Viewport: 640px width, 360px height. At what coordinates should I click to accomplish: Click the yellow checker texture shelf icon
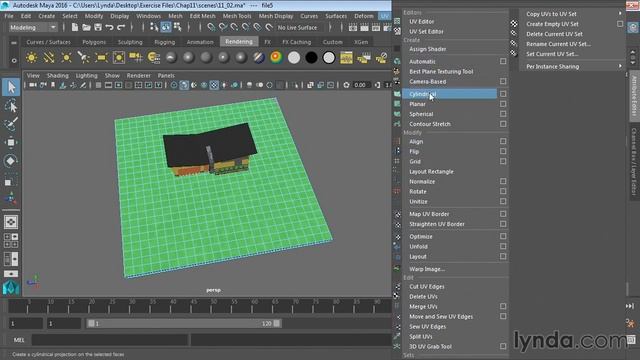346,58
